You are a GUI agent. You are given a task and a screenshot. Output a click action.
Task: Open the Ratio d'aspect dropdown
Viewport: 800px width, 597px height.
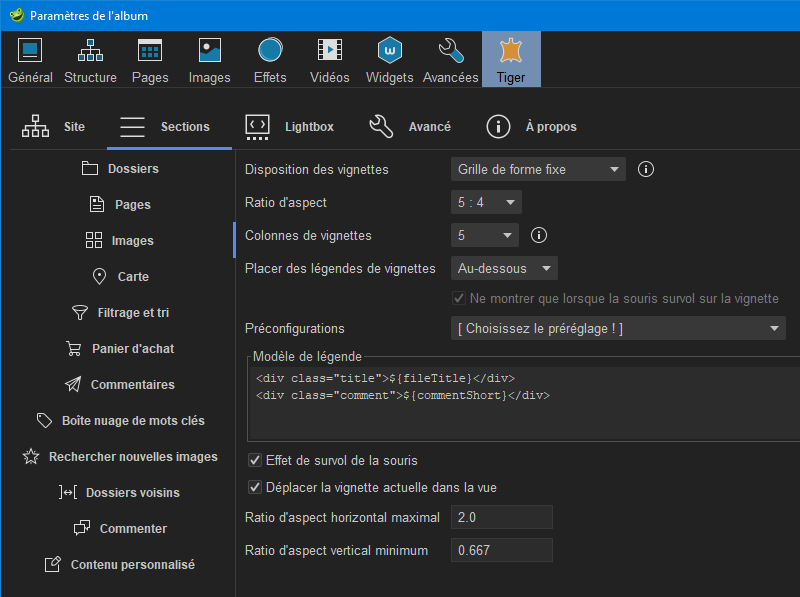pos(485,203)
